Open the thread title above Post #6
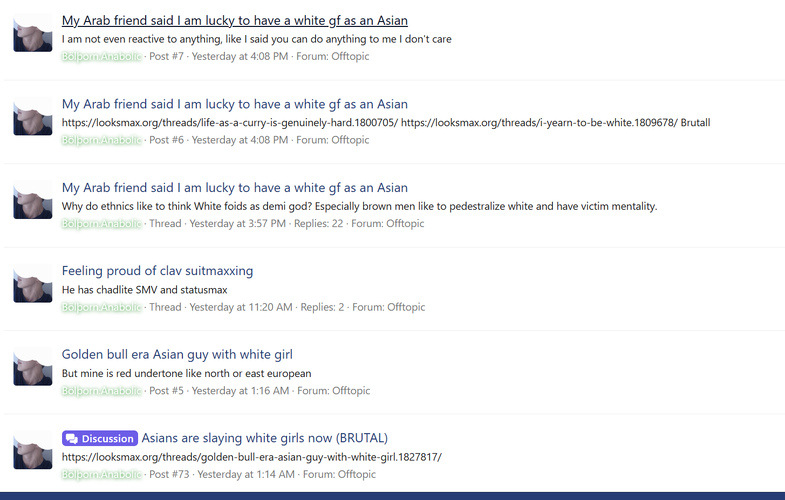The height and width of the screenshot is (500, 785). [x=235, y=104]
